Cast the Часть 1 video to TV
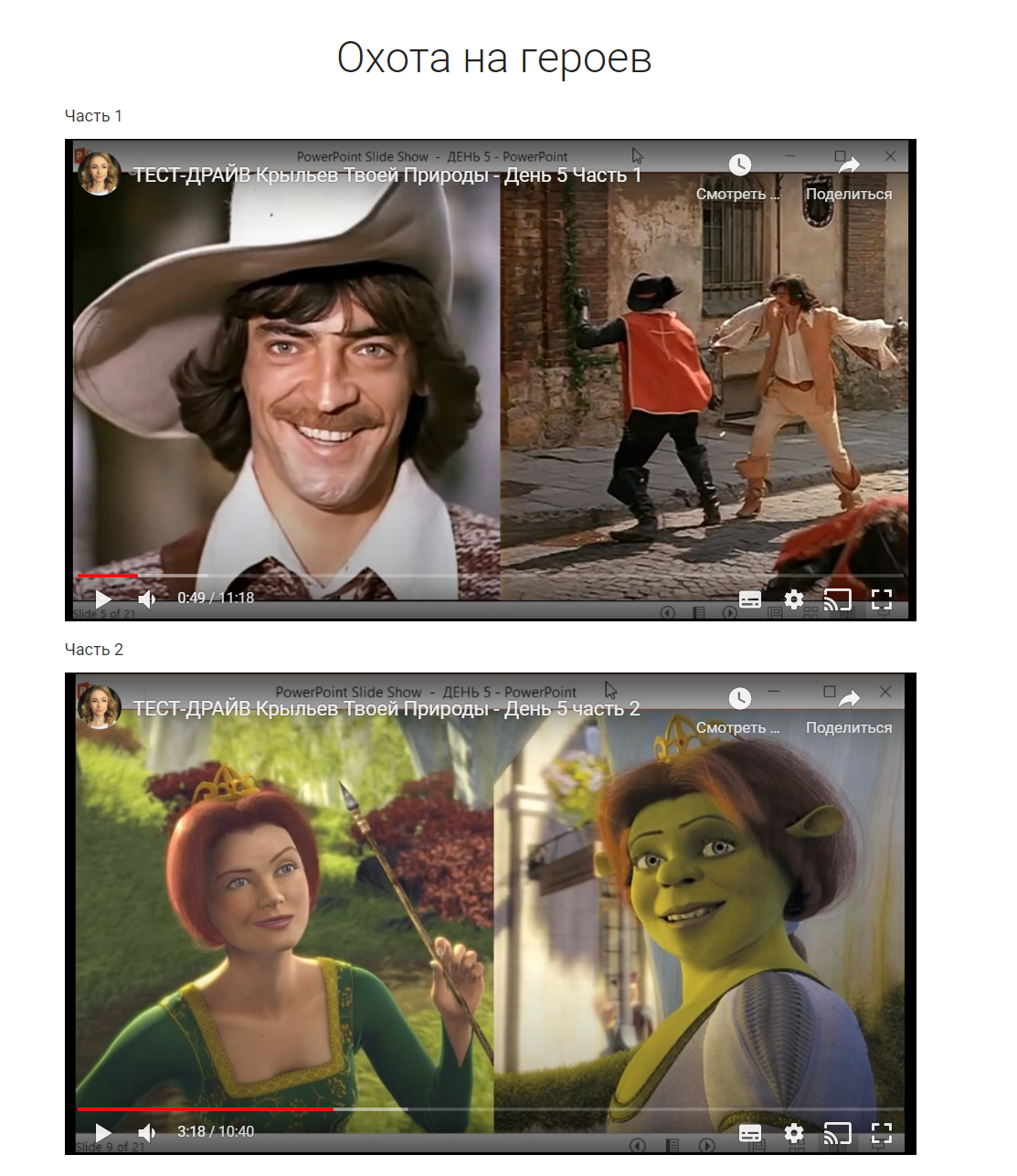 point(838,599)
